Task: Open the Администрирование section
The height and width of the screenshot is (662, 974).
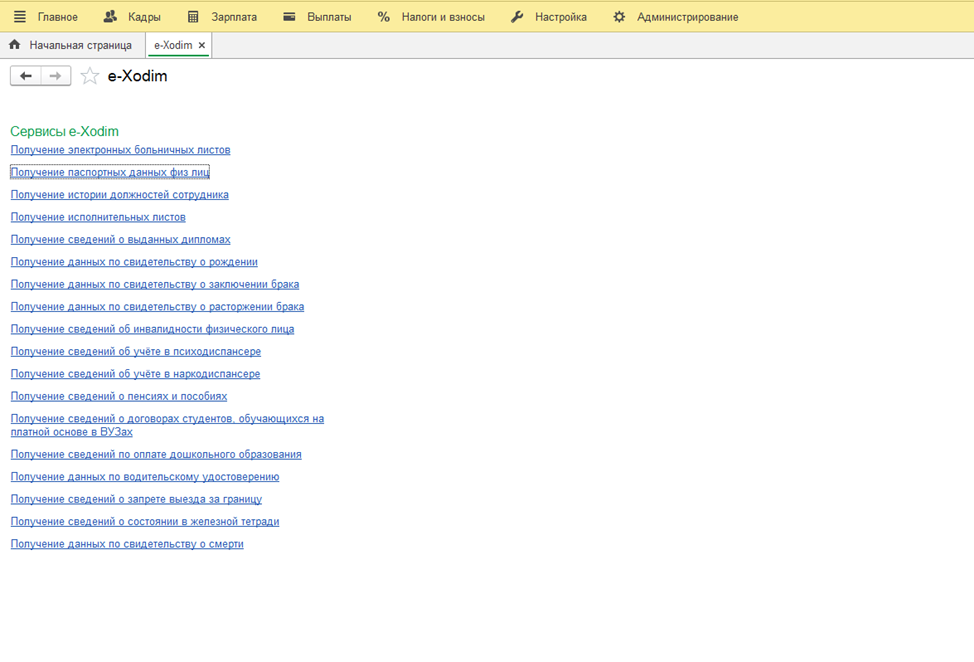Action: [676, 17]
